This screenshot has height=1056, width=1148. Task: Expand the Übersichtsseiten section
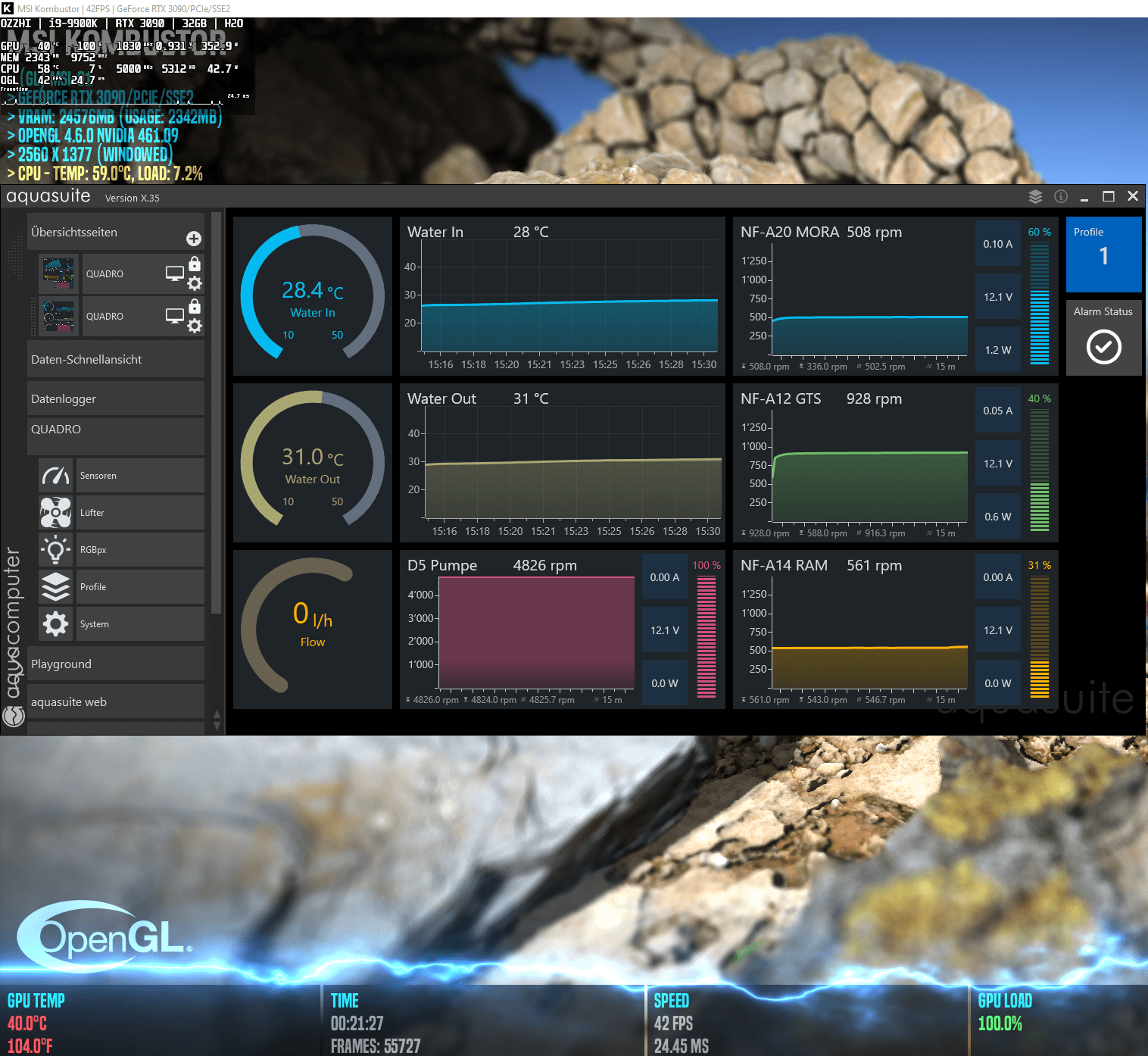tap(116, 233)
